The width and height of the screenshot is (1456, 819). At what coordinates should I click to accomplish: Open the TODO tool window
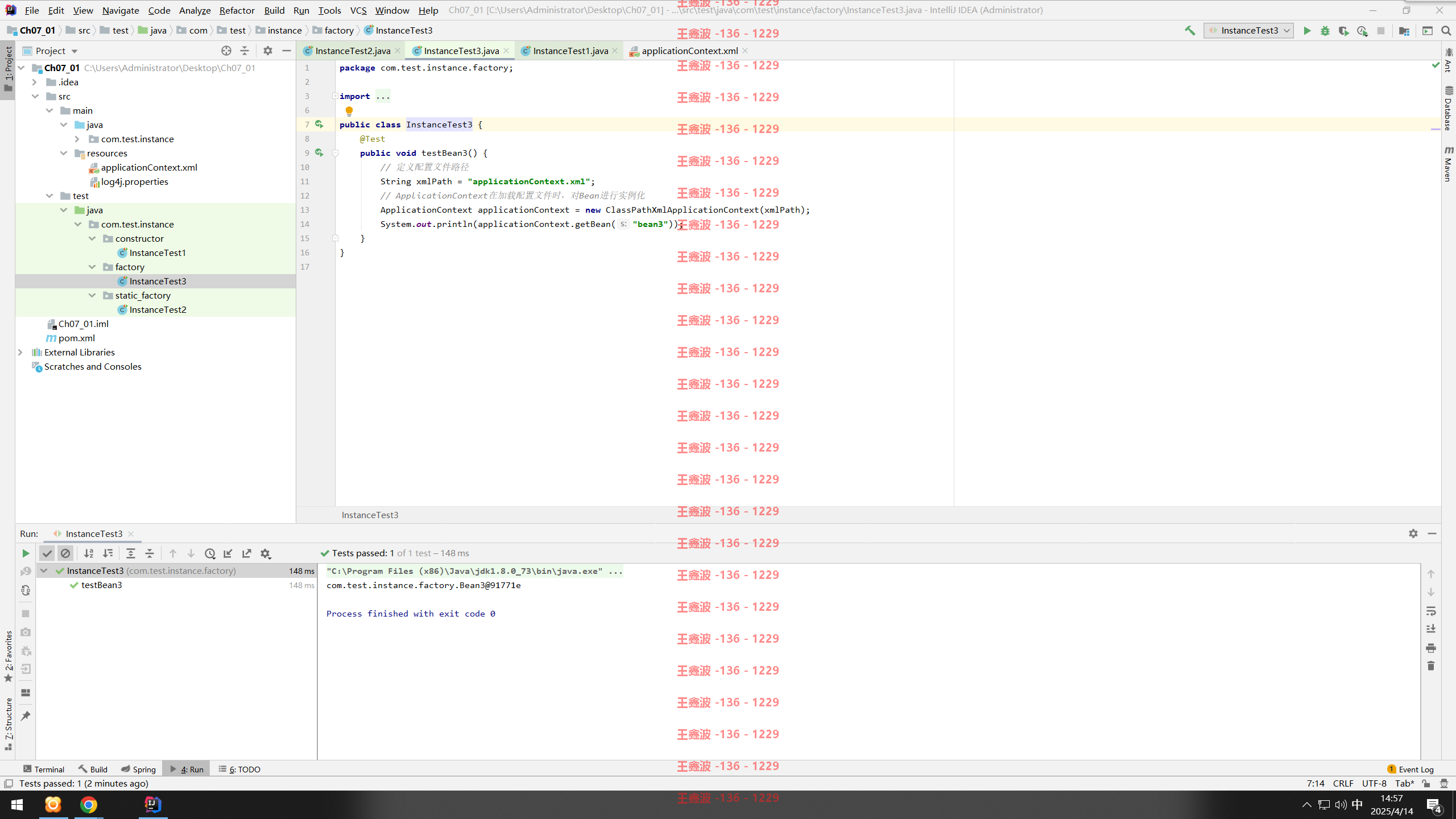[239, 769]
